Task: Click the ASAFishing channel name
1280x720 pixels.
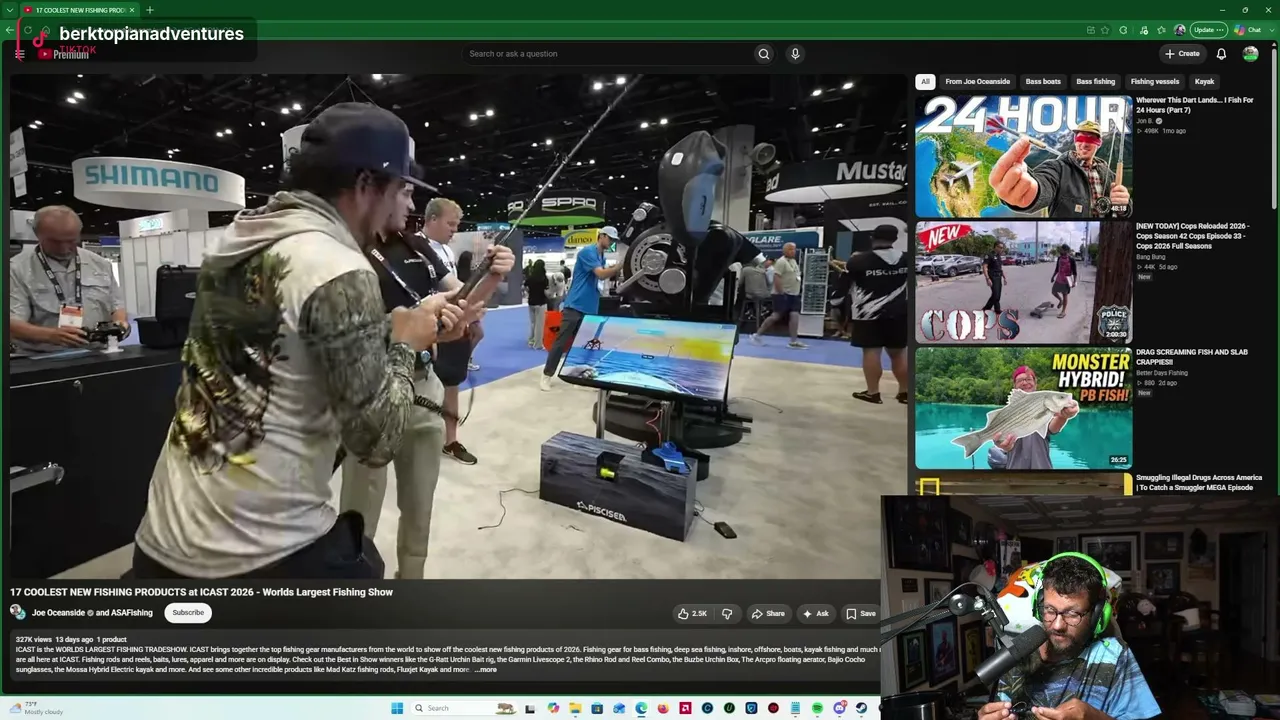Action: click(x=132, y=613)
